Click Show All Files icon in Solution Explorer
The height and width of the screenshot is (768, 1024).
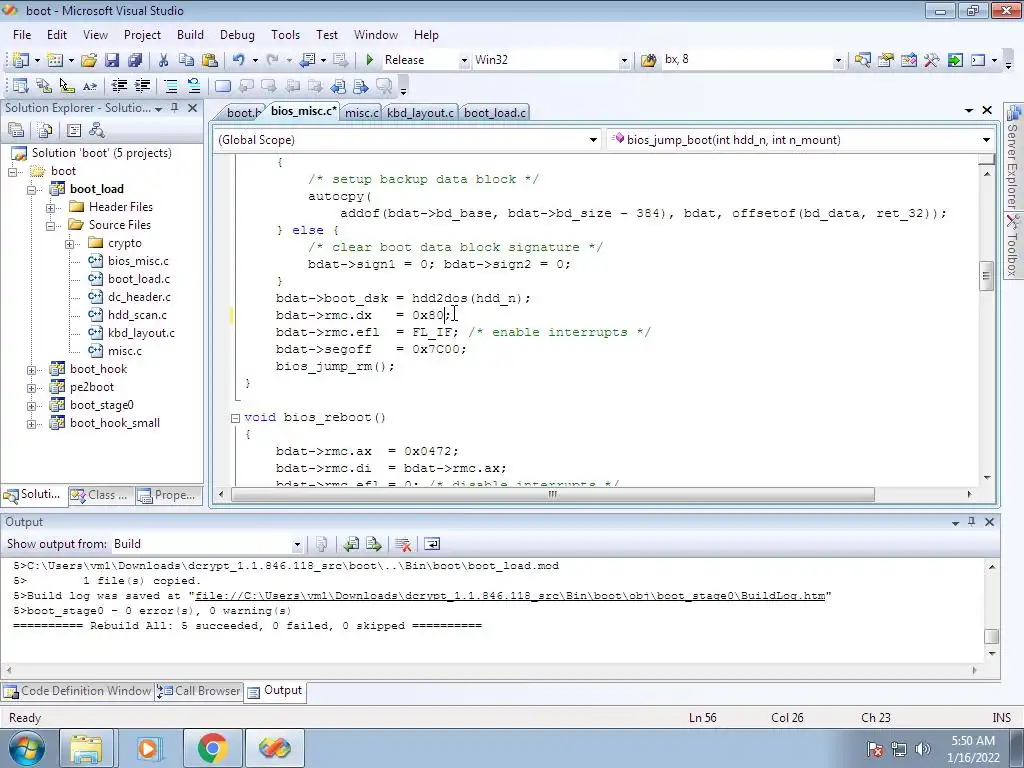[x=44, y=131]
